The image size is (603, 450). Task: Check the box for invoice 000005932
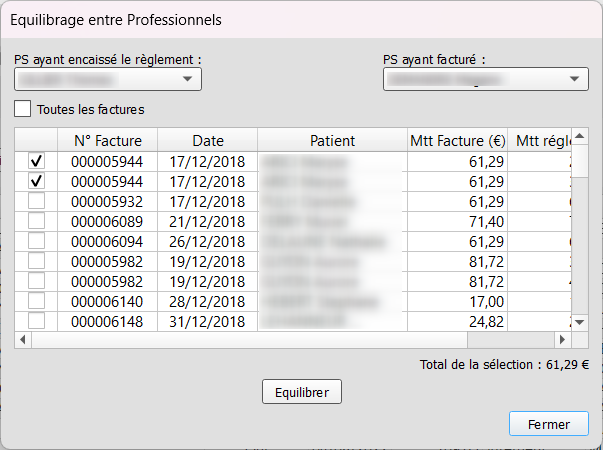37,201
